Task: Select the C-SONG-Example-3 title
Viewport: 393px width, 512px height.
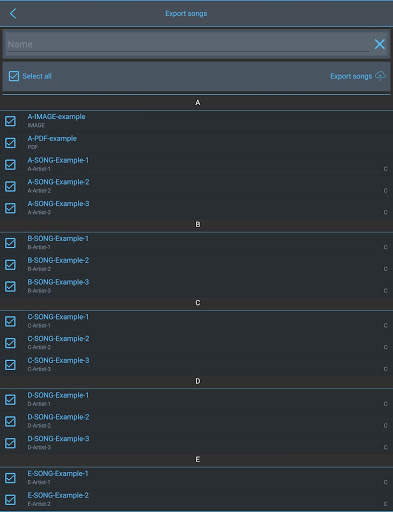Action: pyautogui.click(x=58, y=360)
